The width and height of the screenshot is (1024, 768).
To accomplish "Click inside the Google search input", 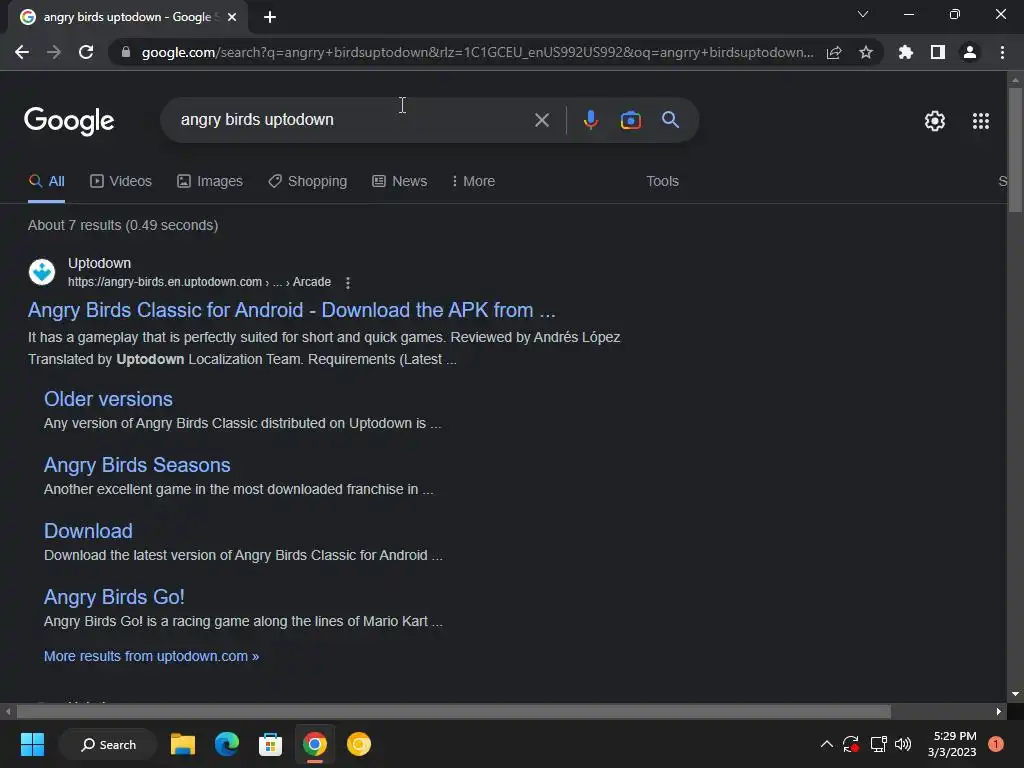I will tap(353, 120).
